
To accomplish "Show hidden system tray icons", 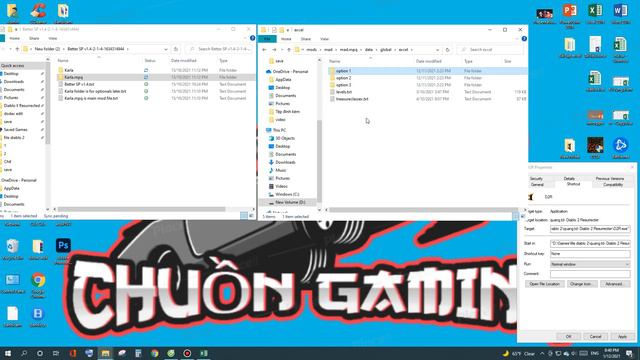I will click(542, 353).
